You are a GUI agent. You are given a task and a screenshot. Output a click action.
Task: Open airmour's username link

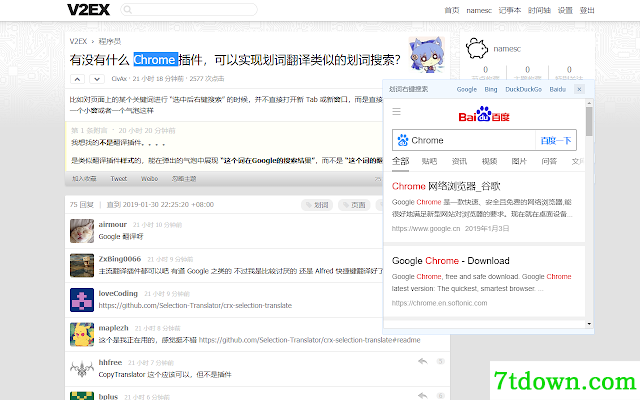pos(113,224)
